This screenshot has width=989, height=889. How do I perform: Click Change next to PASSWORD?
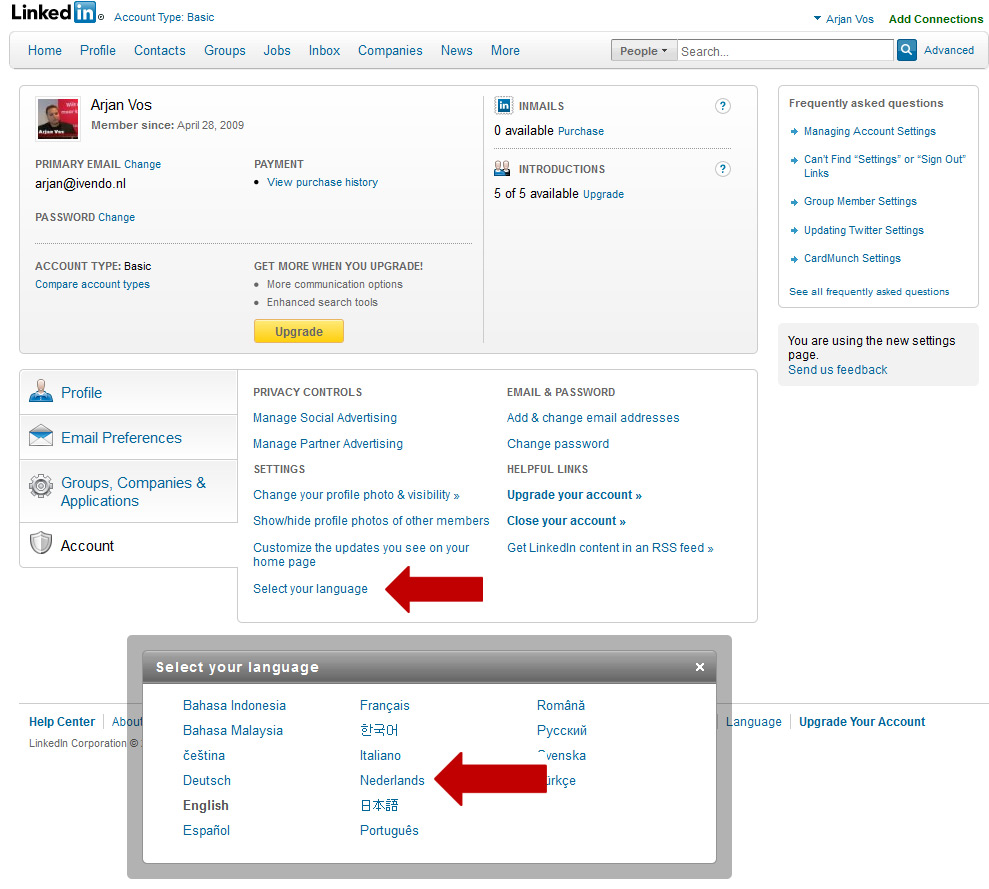(116, 217)
